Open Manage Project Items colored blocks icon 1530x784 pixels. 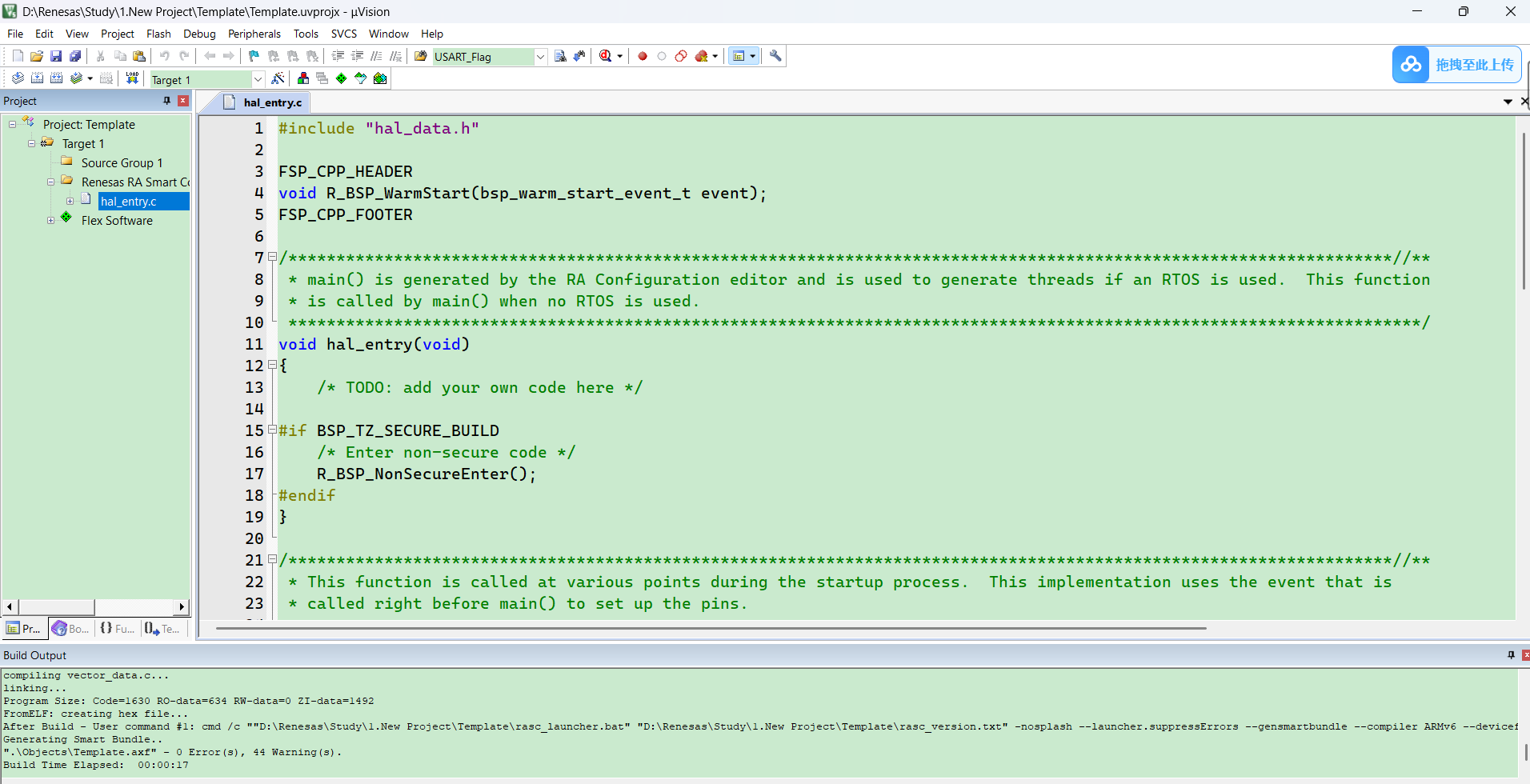303,78
